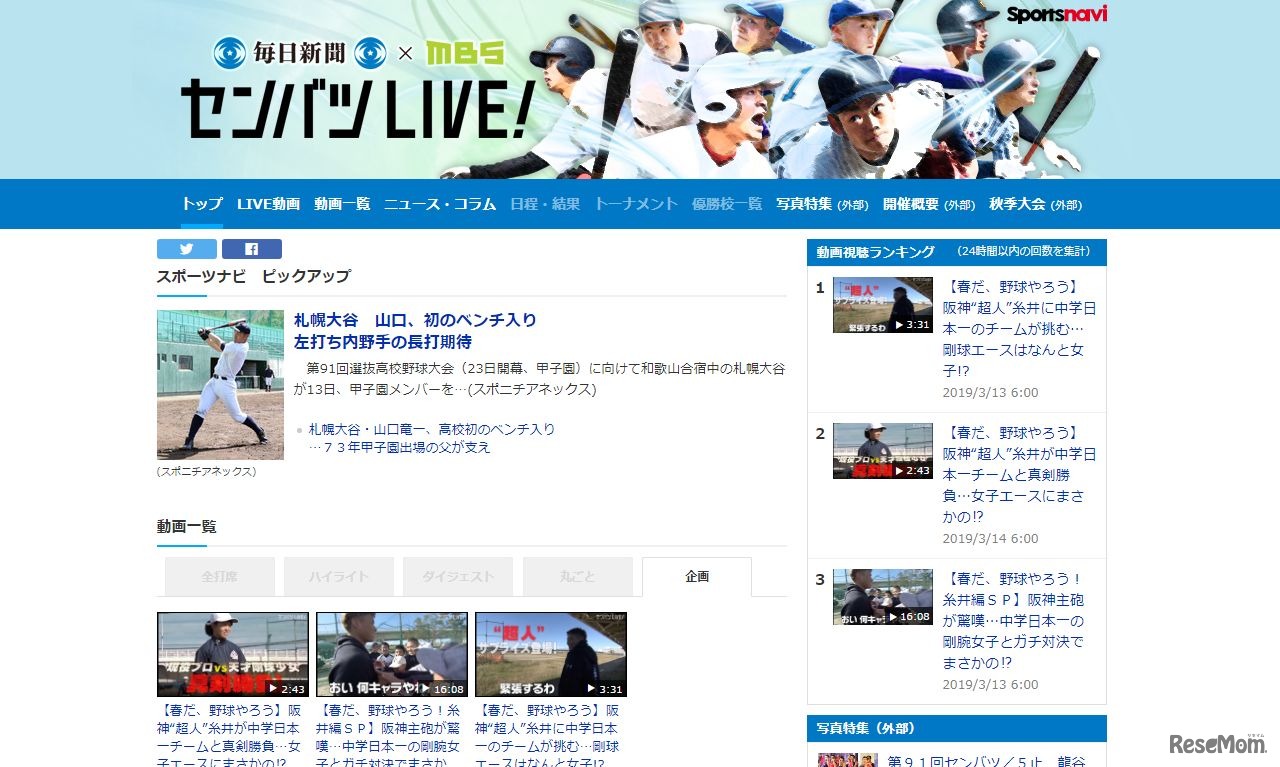Open 写真特集 (外部) in the navigation bar

[x=822, y=204]
